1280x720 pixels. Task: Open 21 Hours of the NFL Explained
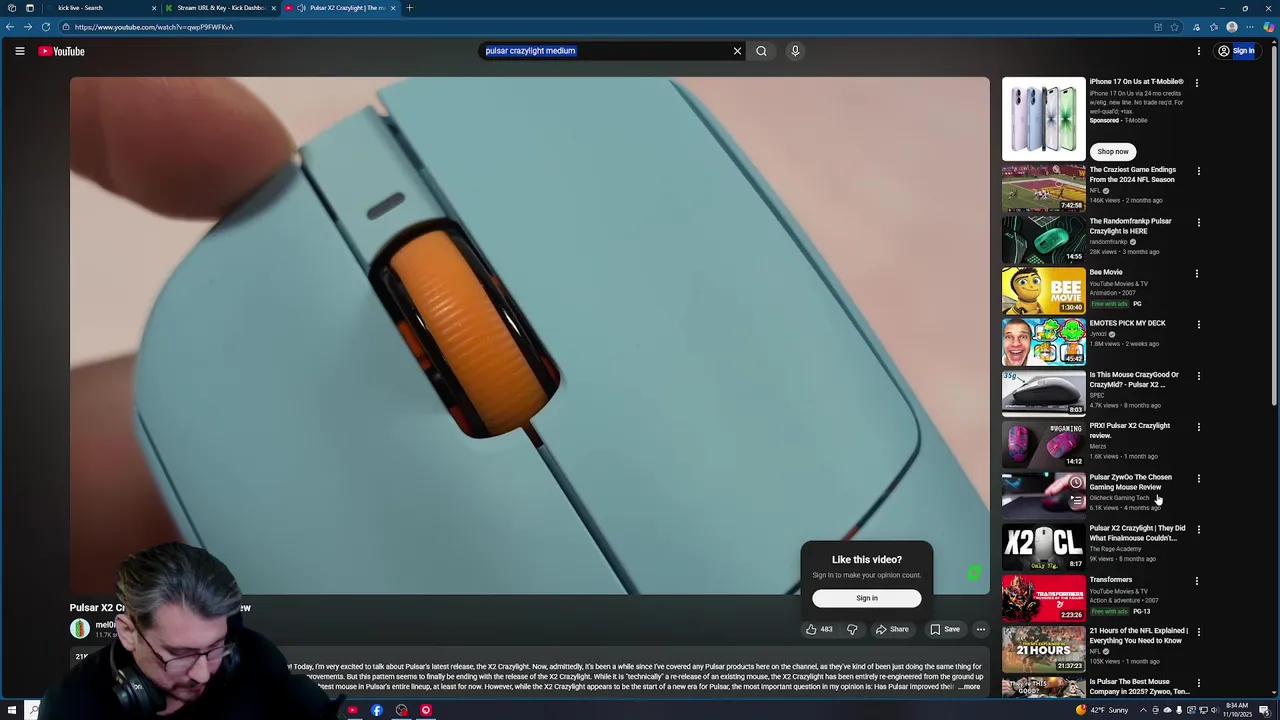1138,636
